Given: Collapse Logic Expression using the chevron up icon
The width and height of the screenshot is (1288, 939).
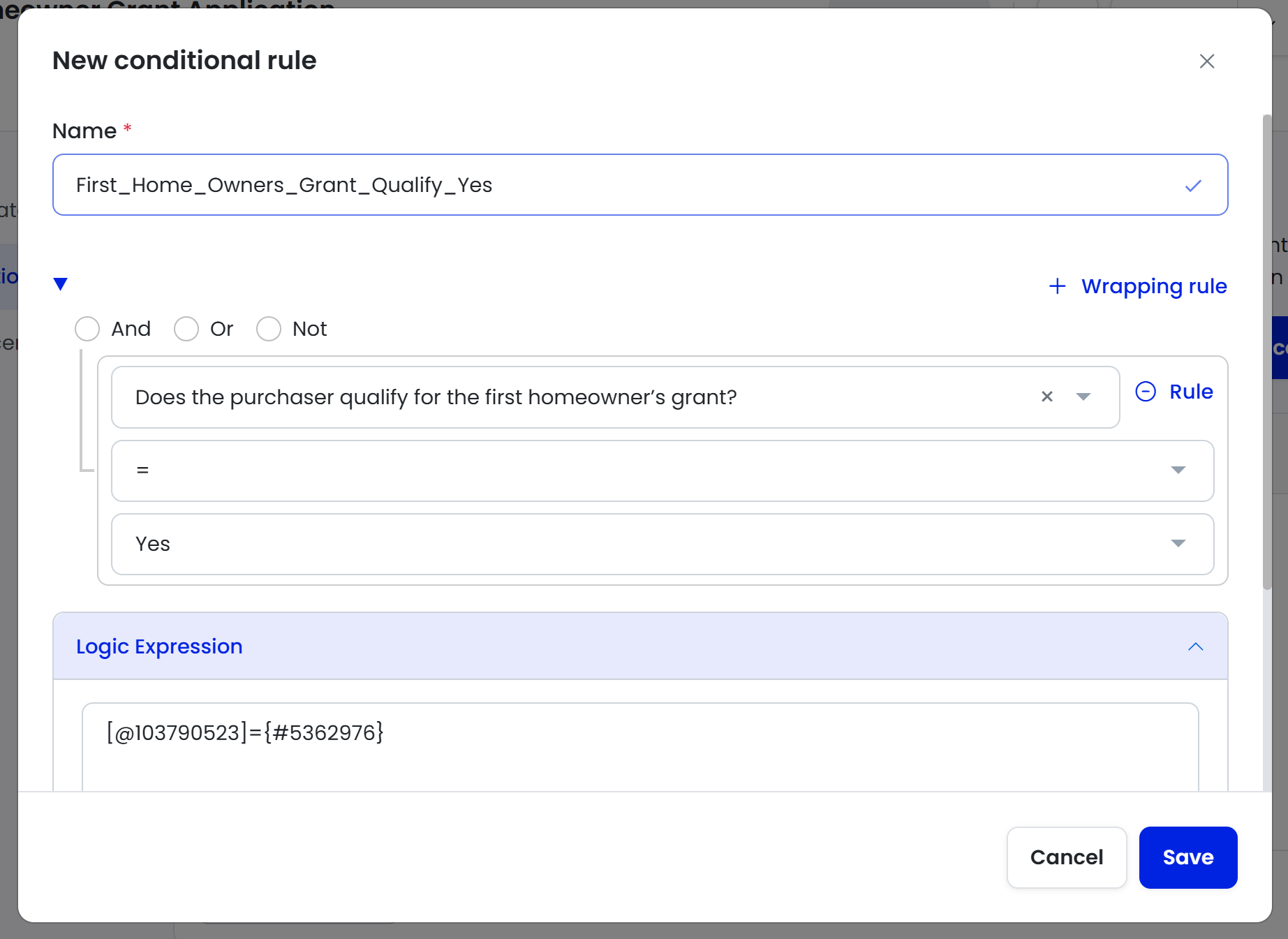Looking at the screenshot, I should pyautogui.click(x=1195, y=646).
